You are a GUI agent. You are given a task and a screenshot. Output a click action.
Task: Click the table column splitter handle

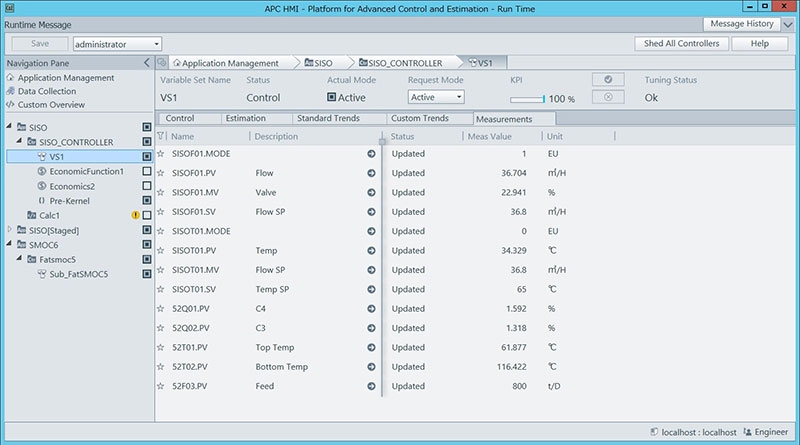coord(382,141)
